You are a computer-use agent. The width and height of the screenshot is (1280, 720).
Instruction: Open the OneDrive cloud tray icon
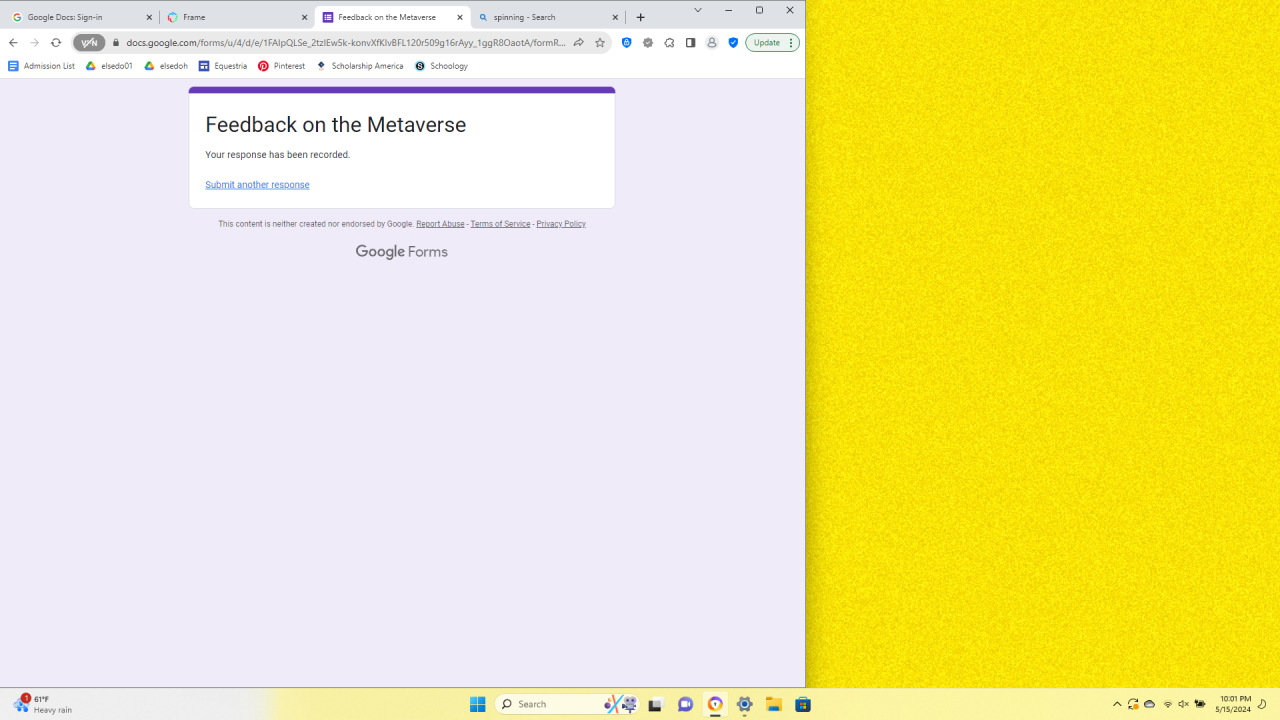coord(1150,704)
